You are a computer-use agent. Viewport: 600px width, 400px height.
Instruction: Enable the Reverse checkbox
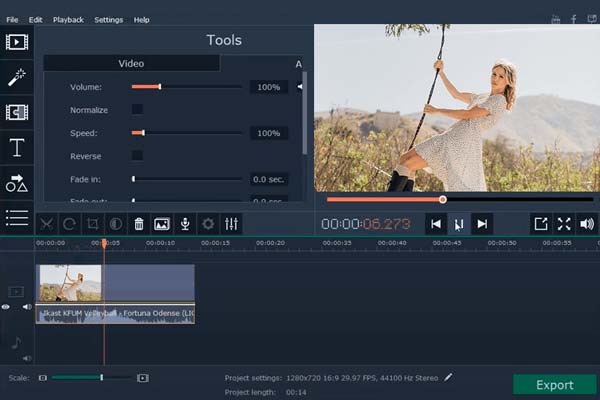click(137, 155)
